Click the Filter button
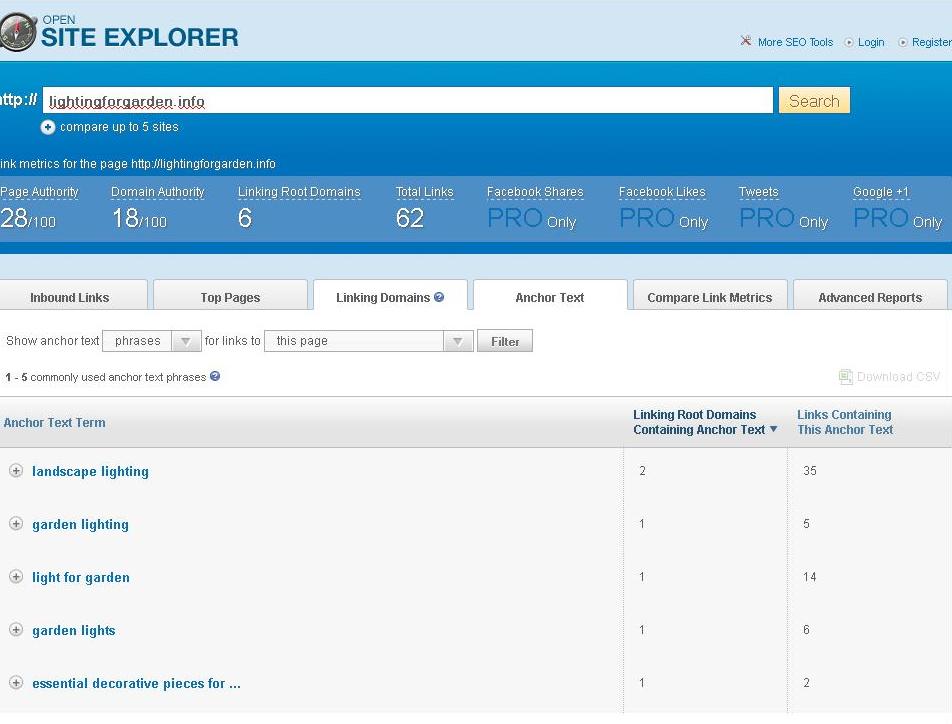The height and width of the screenshot is (724, 952). tap(505, 341)
